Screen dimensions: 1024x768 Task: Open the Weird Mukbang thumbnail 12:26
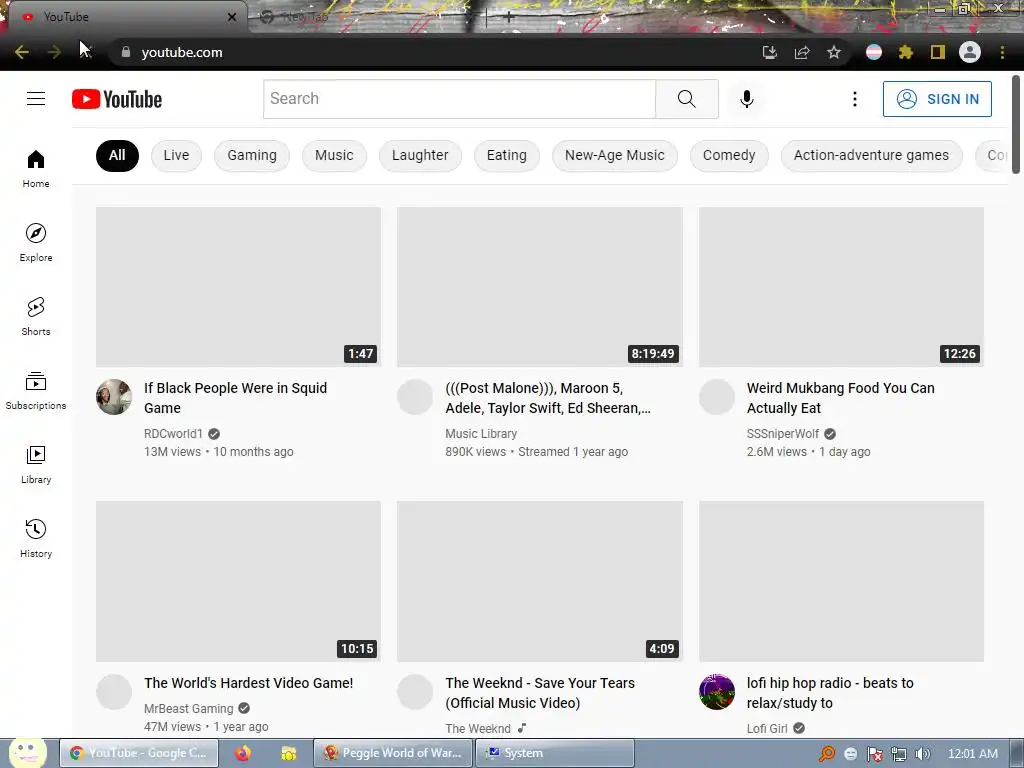click(841, 287)
